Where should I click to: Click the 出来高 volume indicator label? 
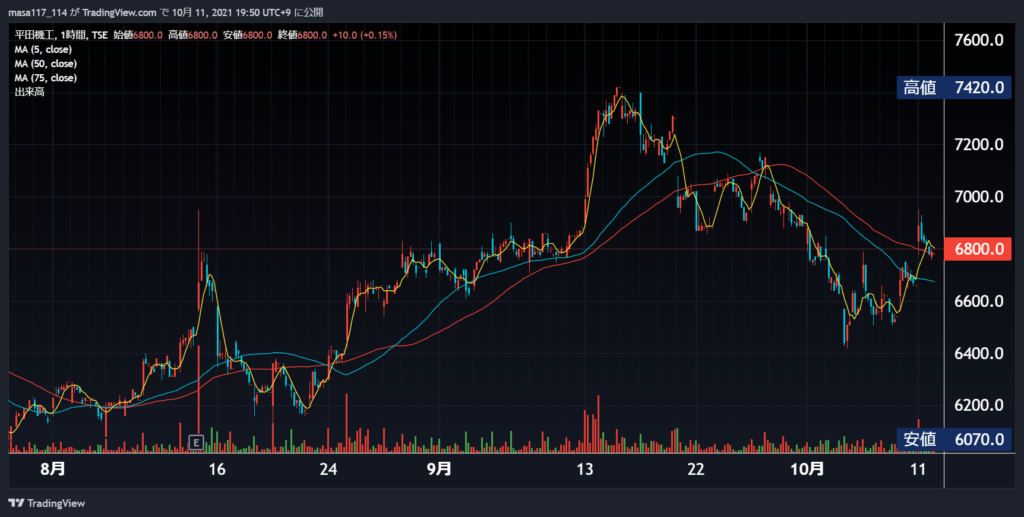tap(29, 92)
